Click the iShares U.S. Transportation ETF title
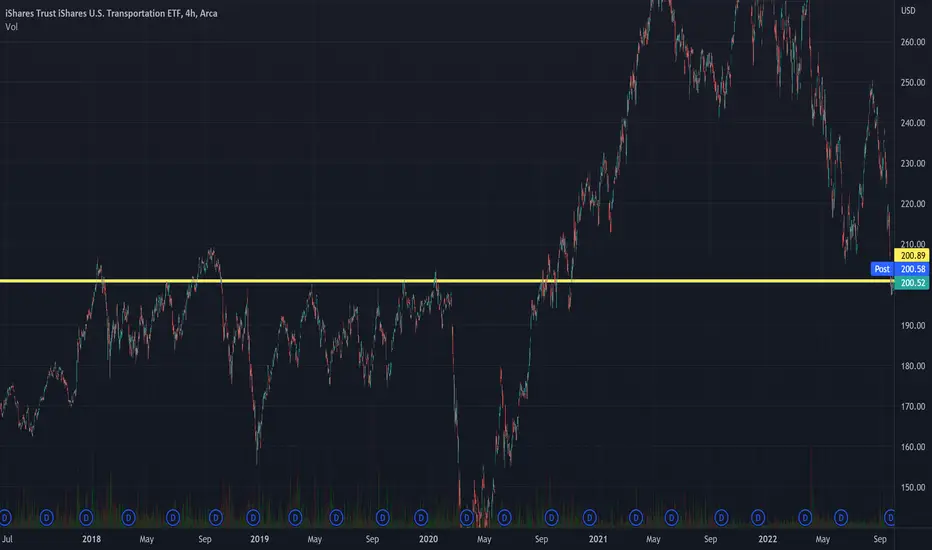Viewport: 932px width, 550px height. click(111, 13)
